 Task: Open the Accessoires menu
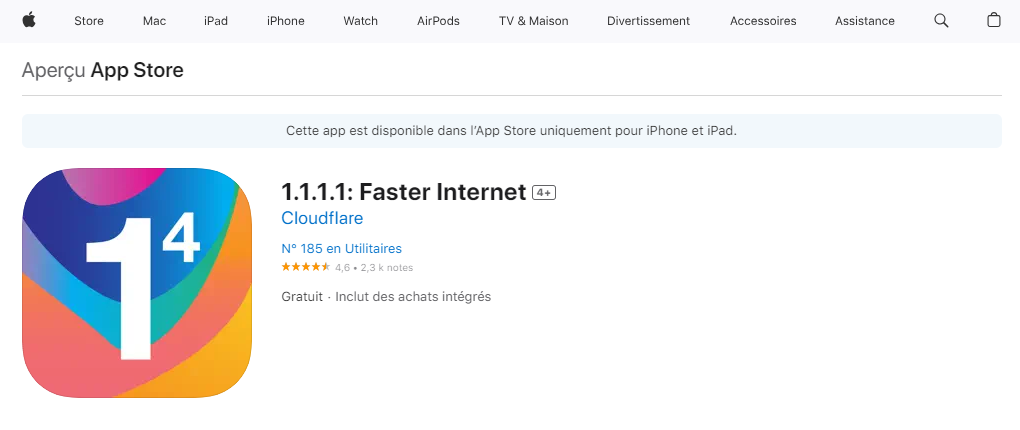tap(763, 21)
